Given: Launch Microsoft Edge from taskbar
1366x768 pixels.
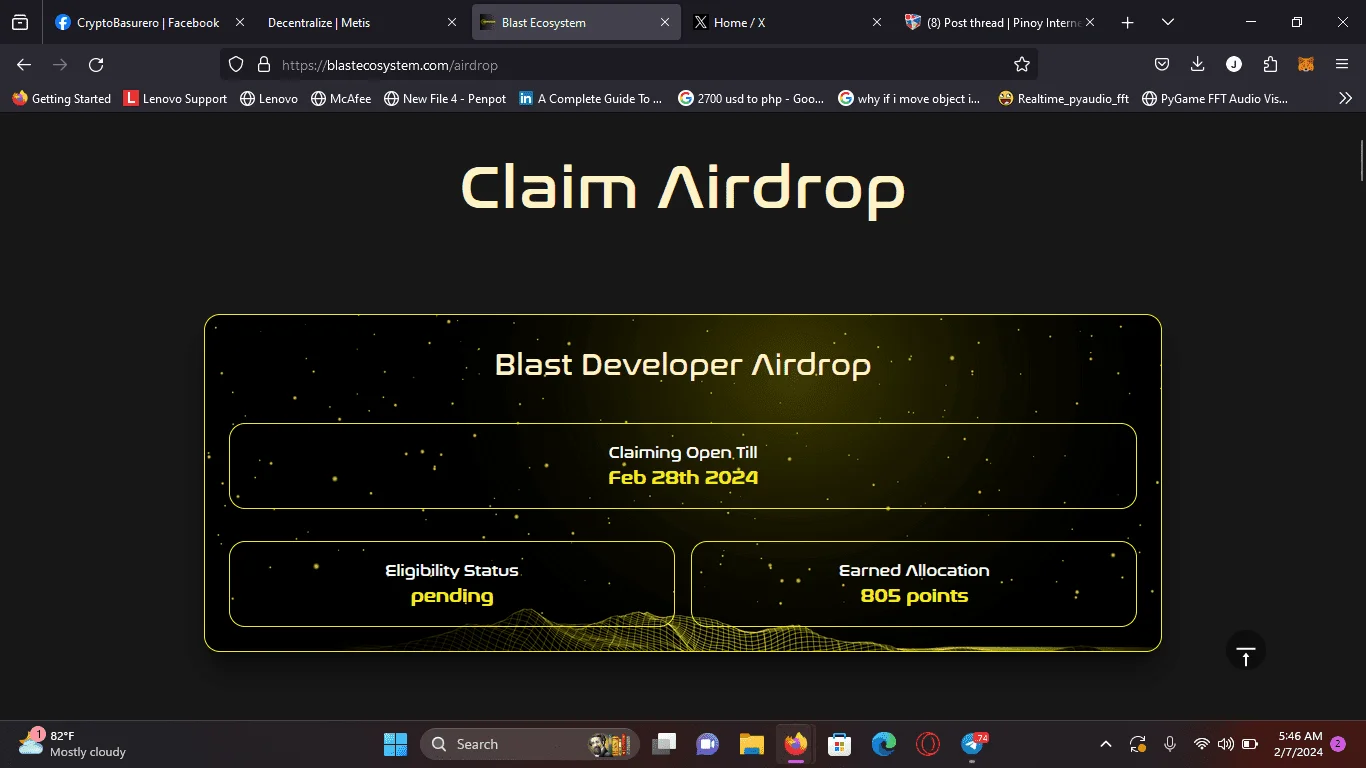Looking at the screenshot, I should tap(884, 744).
